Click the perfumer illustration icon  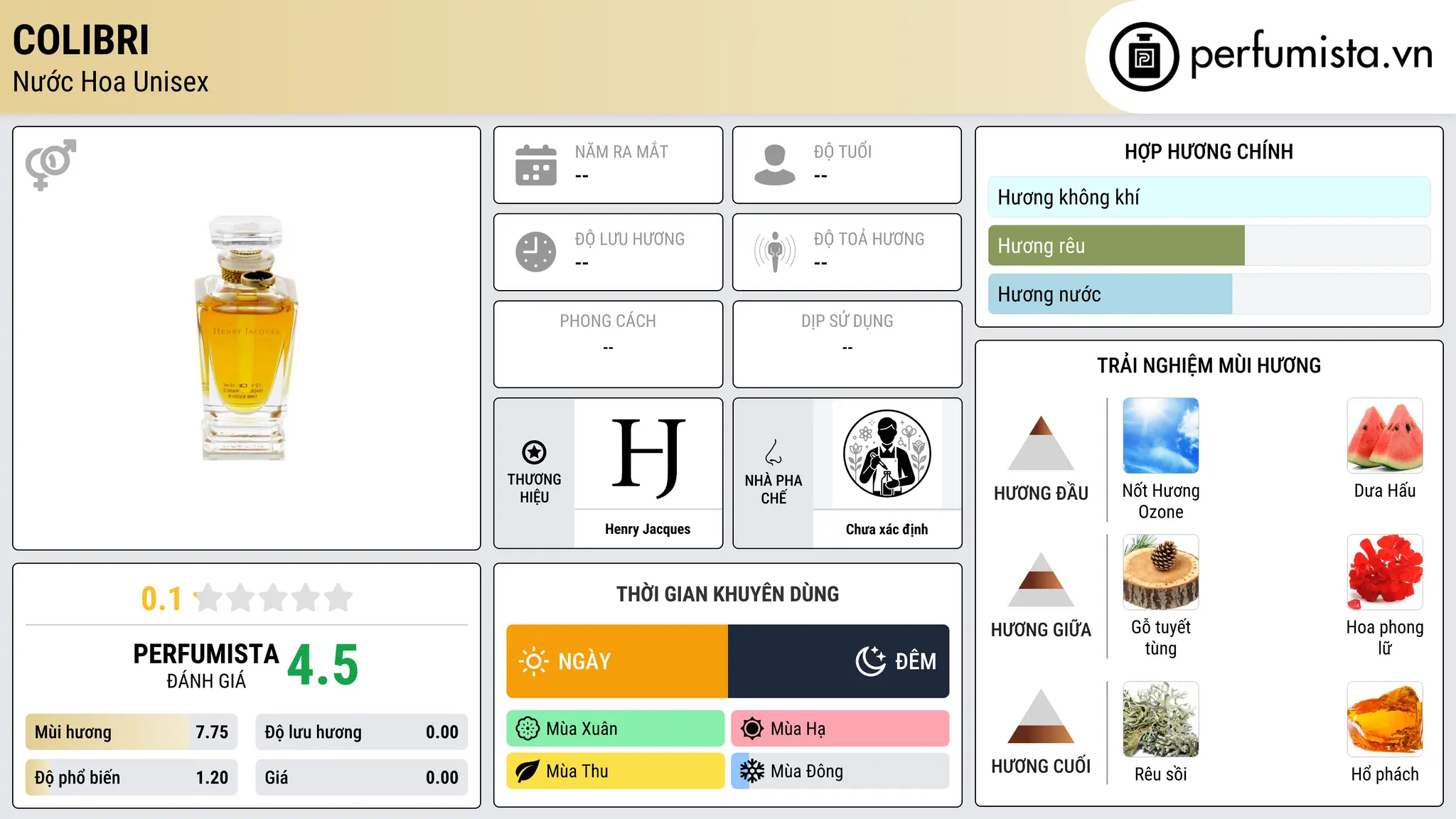point(887,454)
